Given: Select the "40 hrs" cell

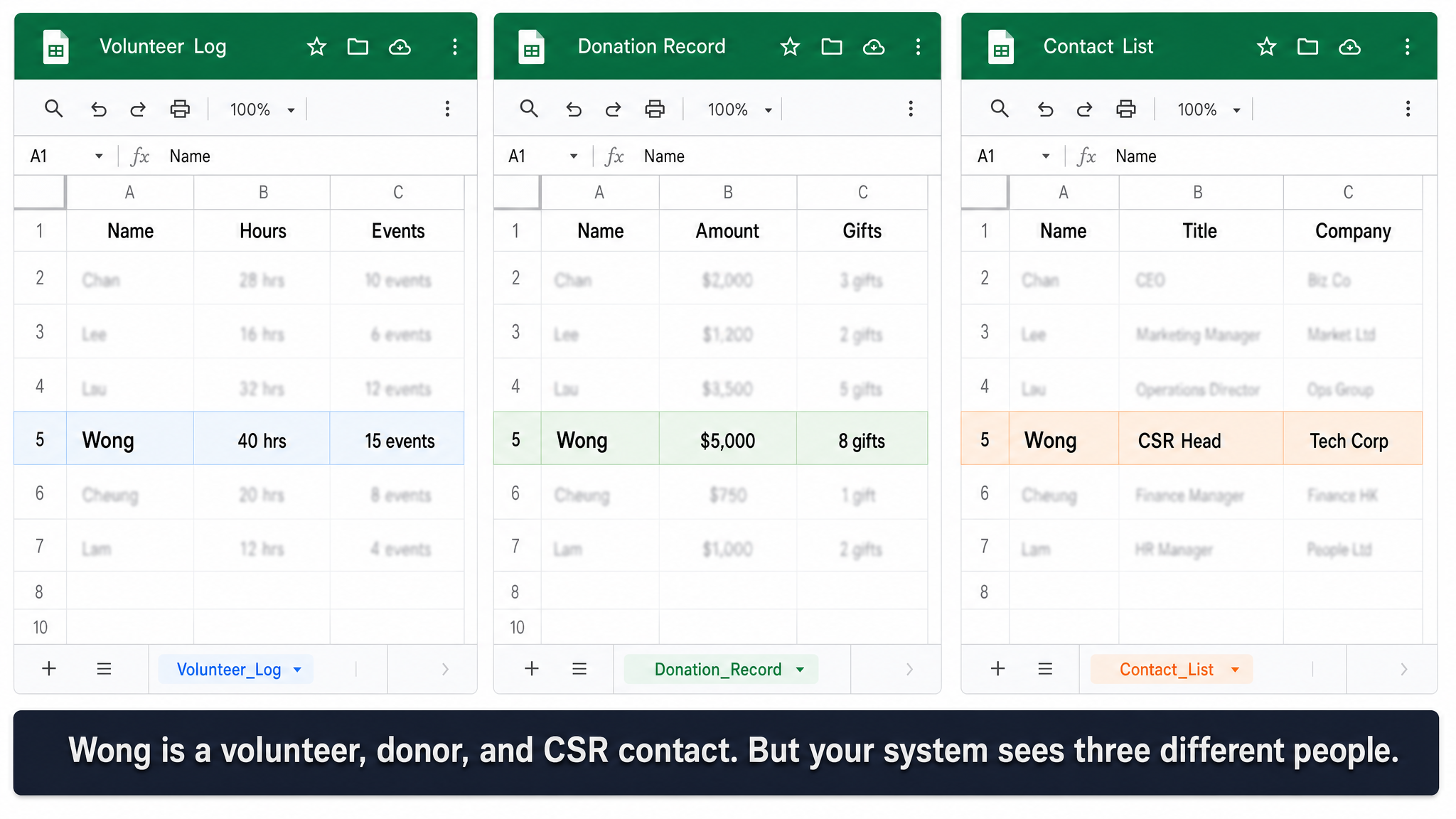Looking at the screenshot, I should point(262,439).
